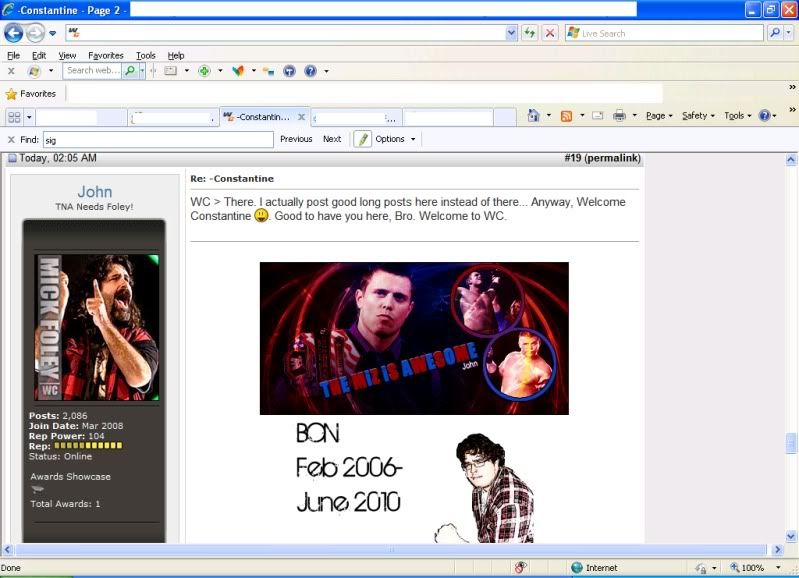
Task: Open the recent pages dropdown near Forward
Action: 52,34
